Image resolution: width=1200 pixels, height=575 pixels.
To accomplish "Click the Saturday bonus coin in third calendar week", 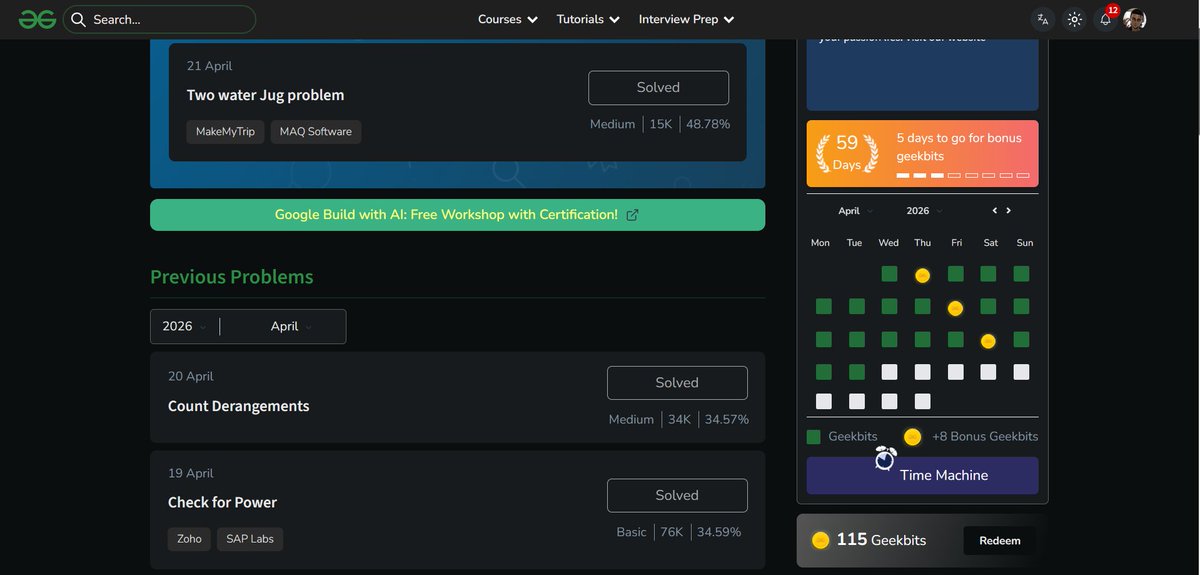I will [988, 341].
